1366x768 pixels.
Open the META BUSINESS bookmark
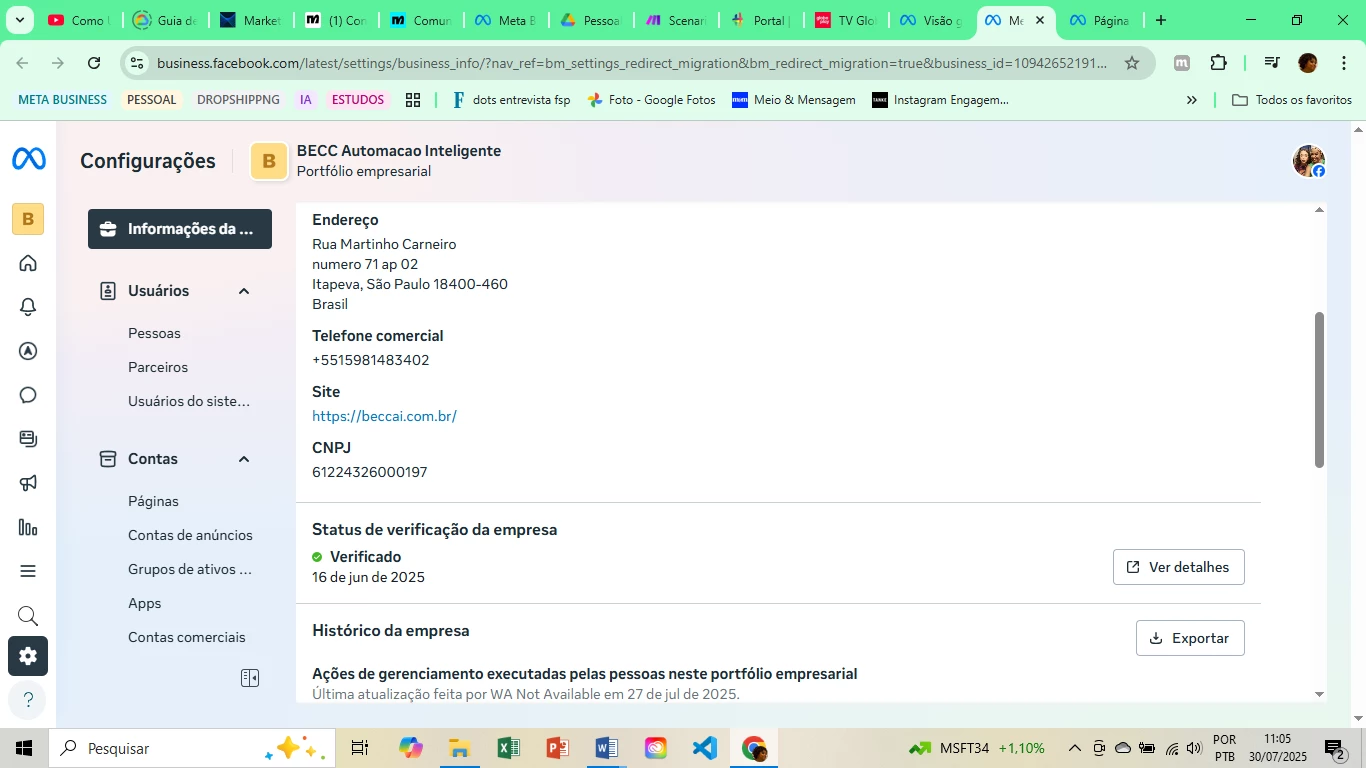point(62,100)
